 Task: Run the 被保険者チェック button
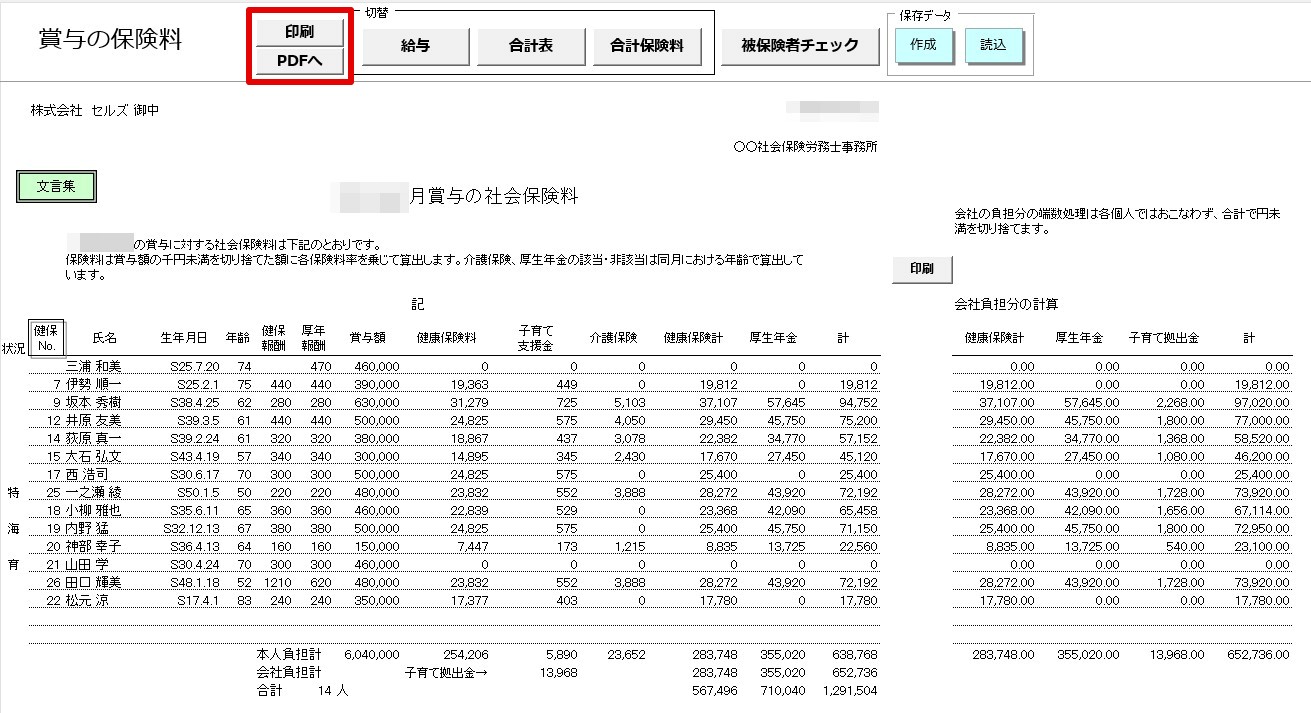pyautogui.click(x=800, y=46)
